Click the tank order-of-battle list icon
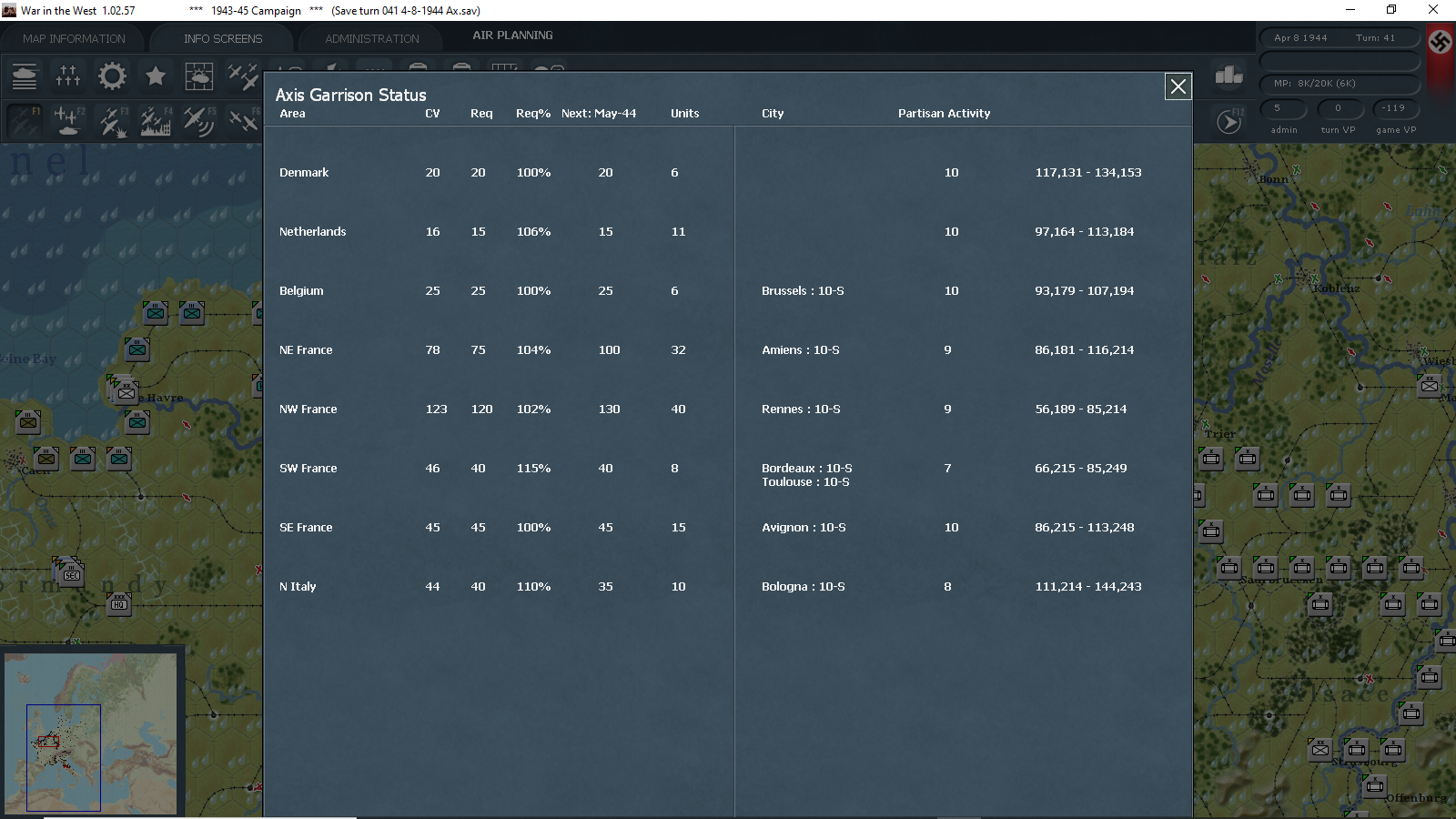This screenshot has width=1456, height=819. coord(25,76)
